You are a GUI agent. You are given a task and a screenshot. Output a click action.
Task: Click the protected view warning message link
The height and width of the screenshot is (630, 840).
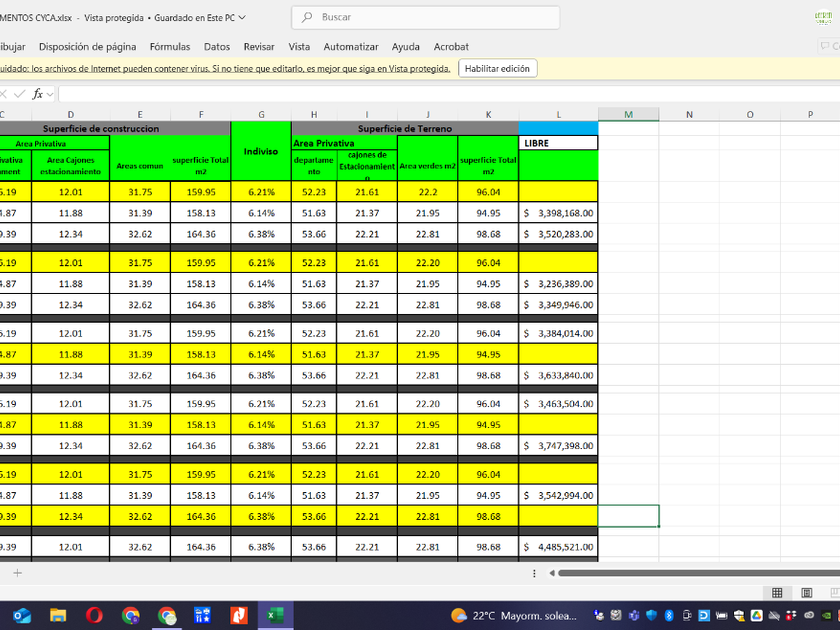[x=225, y=69]
